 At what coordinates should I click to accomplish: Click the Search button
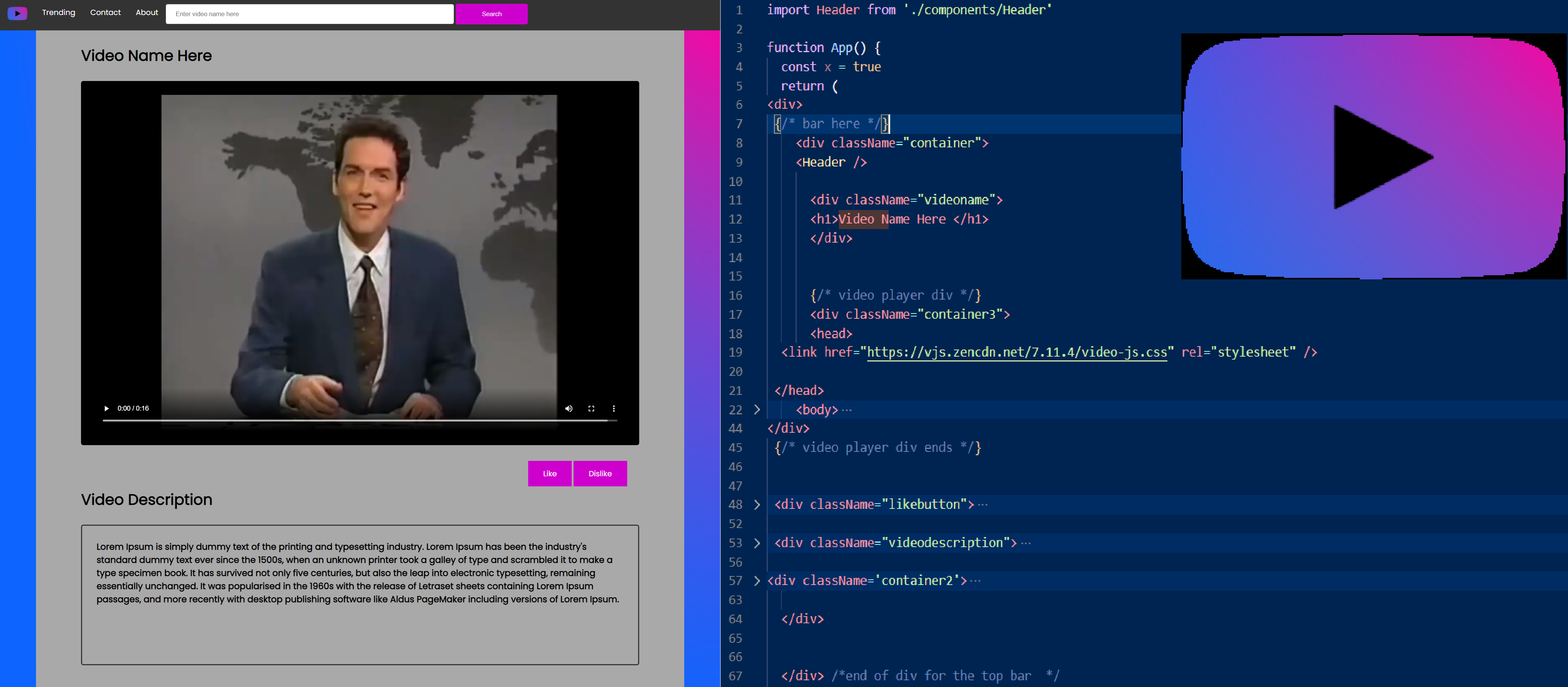(x=492, y=14)
